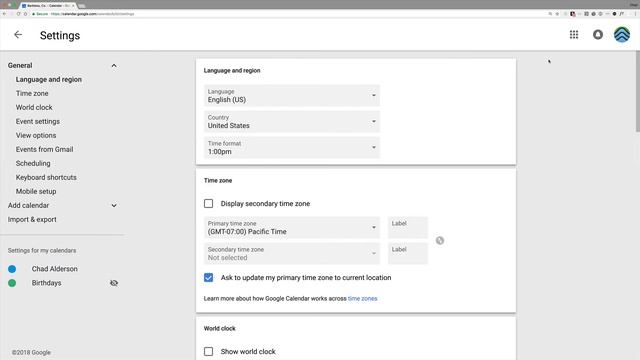Click the browser back arrow

[x=4, y=14]
